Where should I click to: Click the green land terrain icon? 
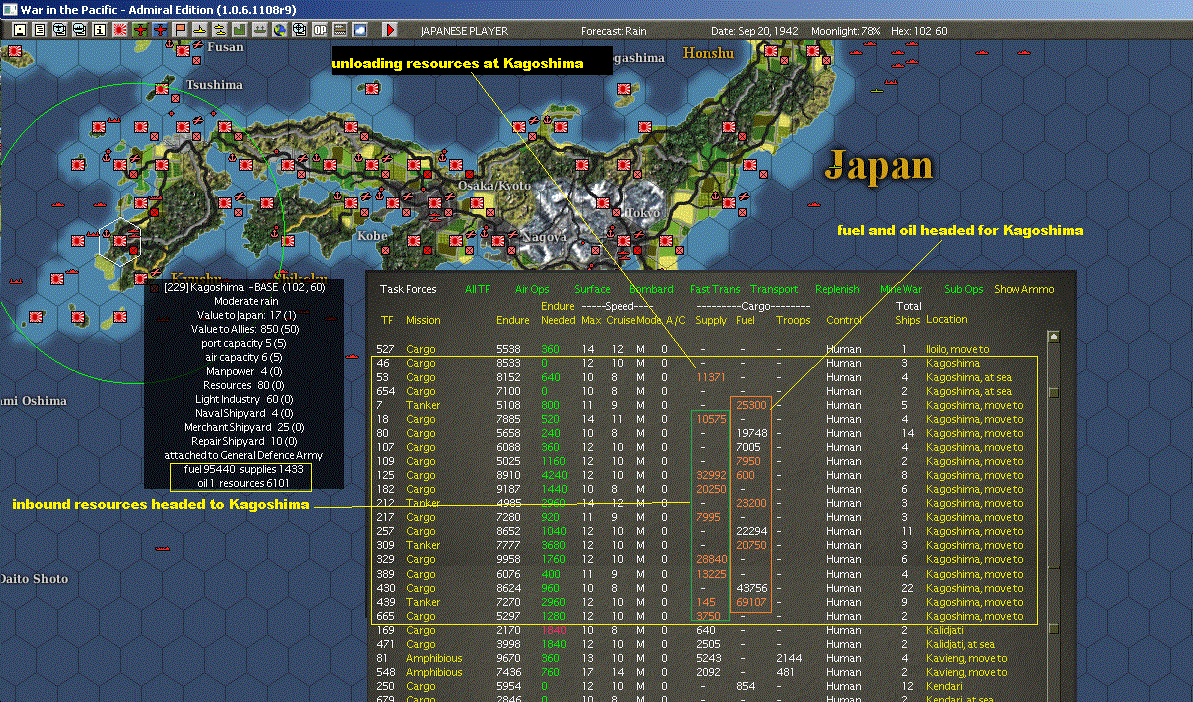[240, 30]
